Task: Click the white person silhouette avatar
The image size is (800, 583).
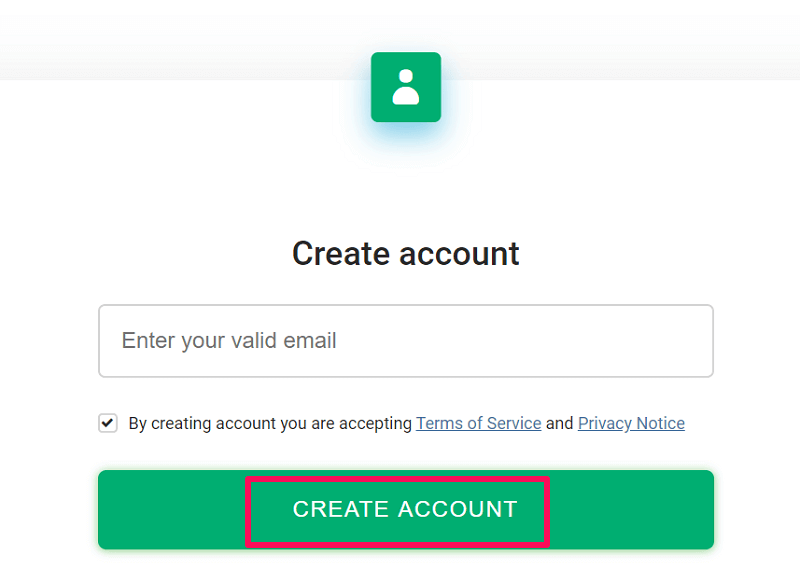Action: (405, 87)
